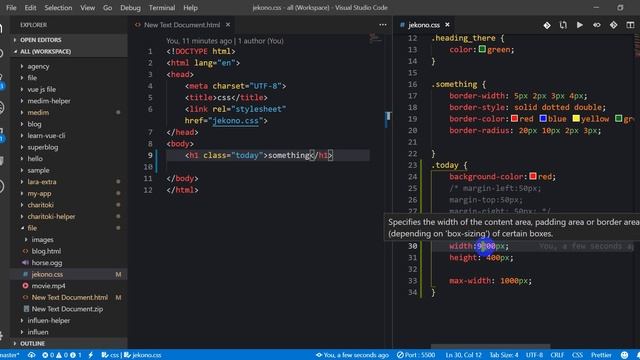The width and height of the screenshot is (640, 360).
Task: Open errors and warnings count in status bar
Action: tap(62, 355)
